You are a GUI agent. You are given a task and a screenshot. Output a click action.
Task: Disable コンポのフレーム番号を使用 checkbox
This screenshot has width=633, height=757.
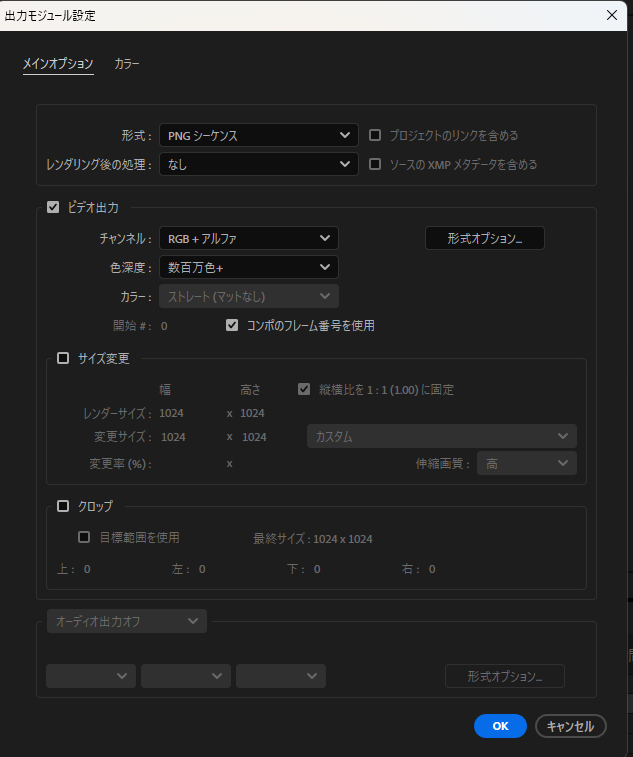coord(232,325)
